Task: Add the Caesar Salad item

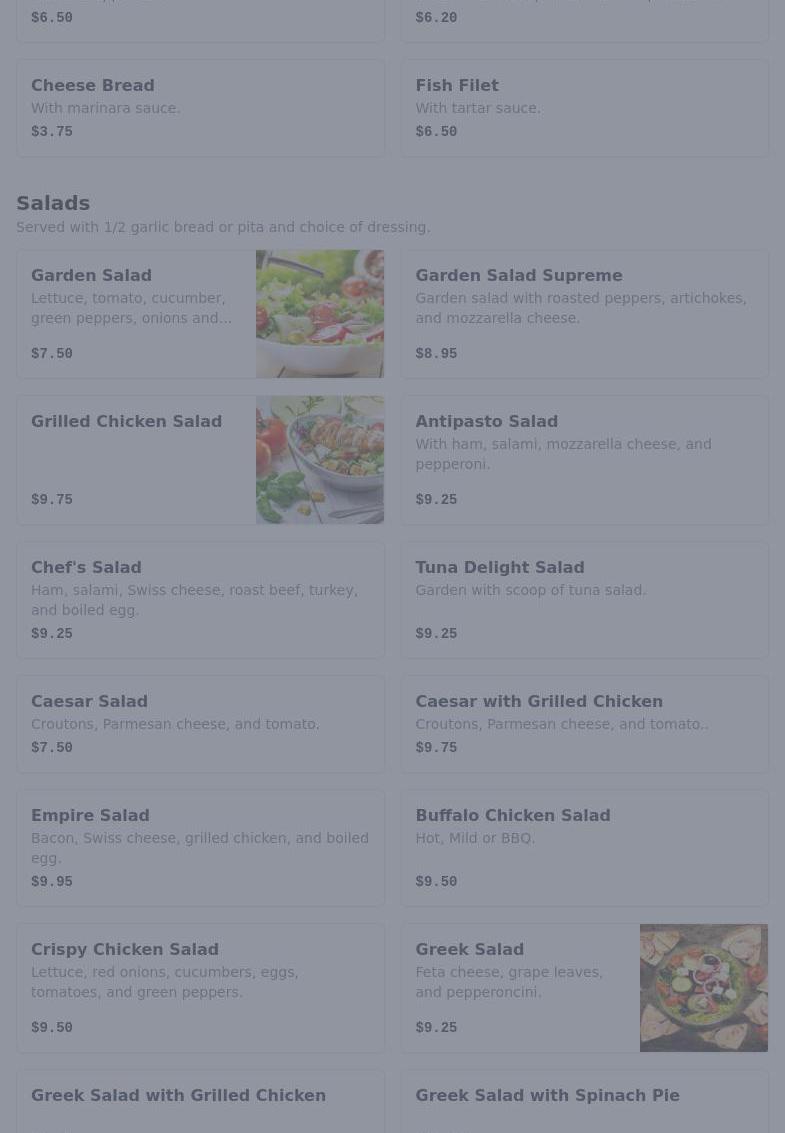Action: pos(200,724)
